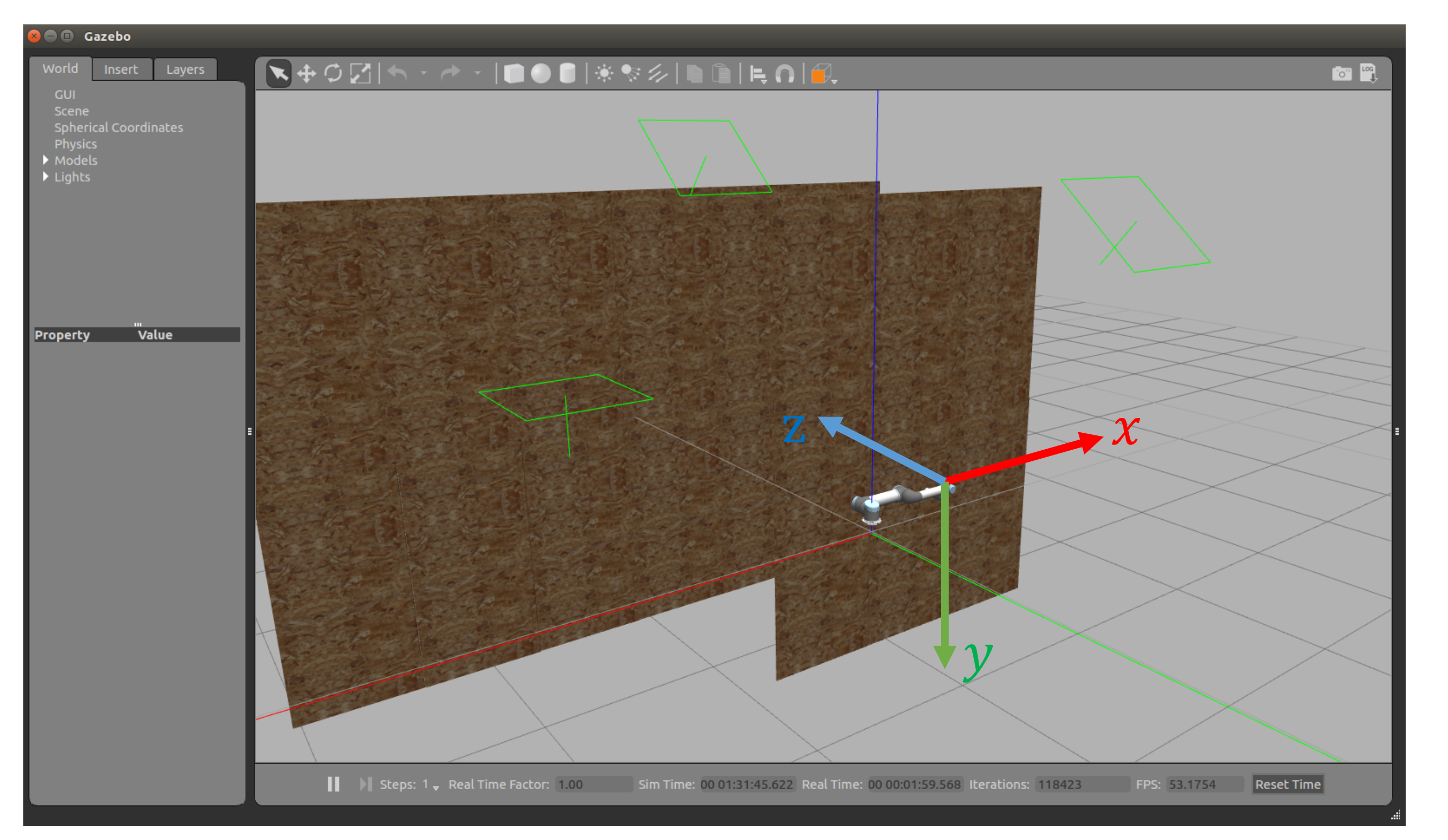Insert a sphere shape
The width and height of the screenshot is (1448, 840).
point(540,74)
